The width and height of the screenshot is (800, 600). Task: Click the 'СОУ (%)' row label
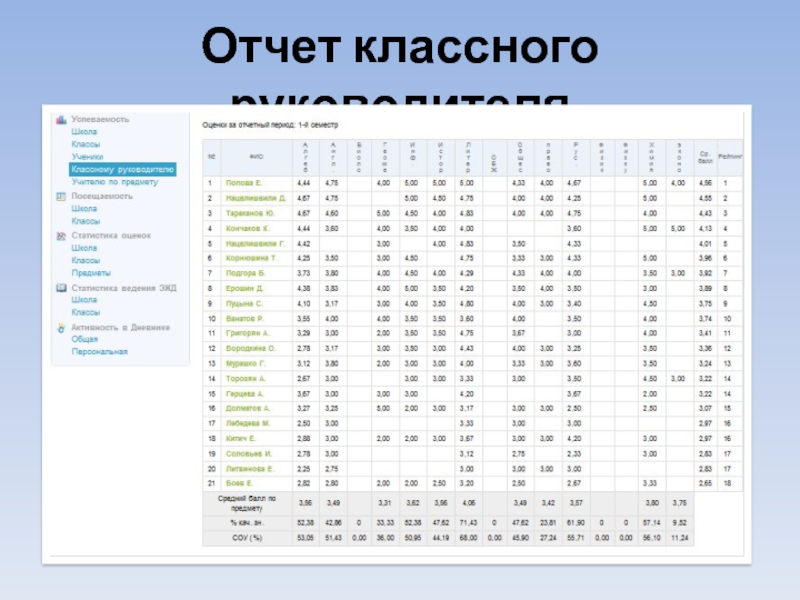click(x=247, y=538)
